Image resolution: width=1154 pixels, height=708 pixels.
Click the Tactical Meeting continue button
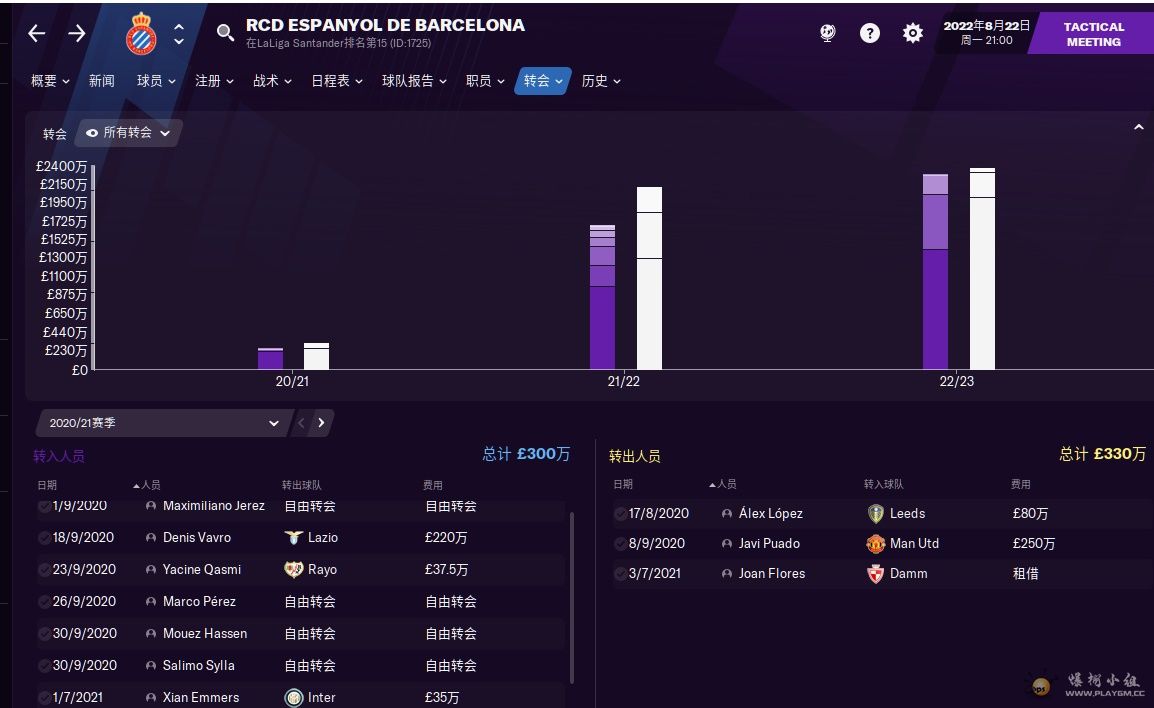click(1093, 34)
